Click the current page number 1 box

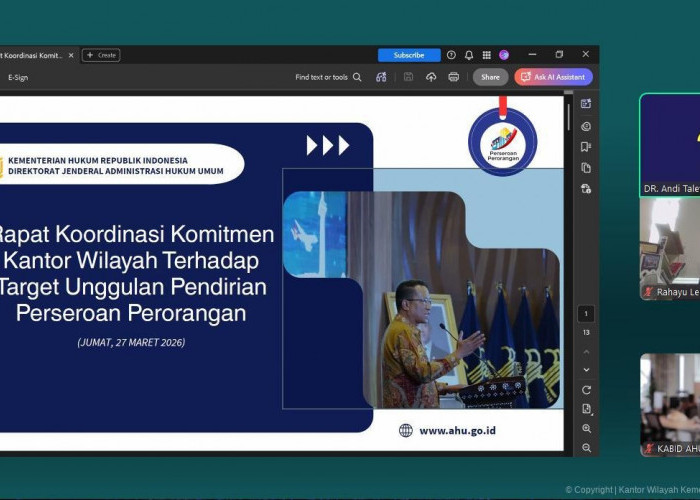pos(586,314)
